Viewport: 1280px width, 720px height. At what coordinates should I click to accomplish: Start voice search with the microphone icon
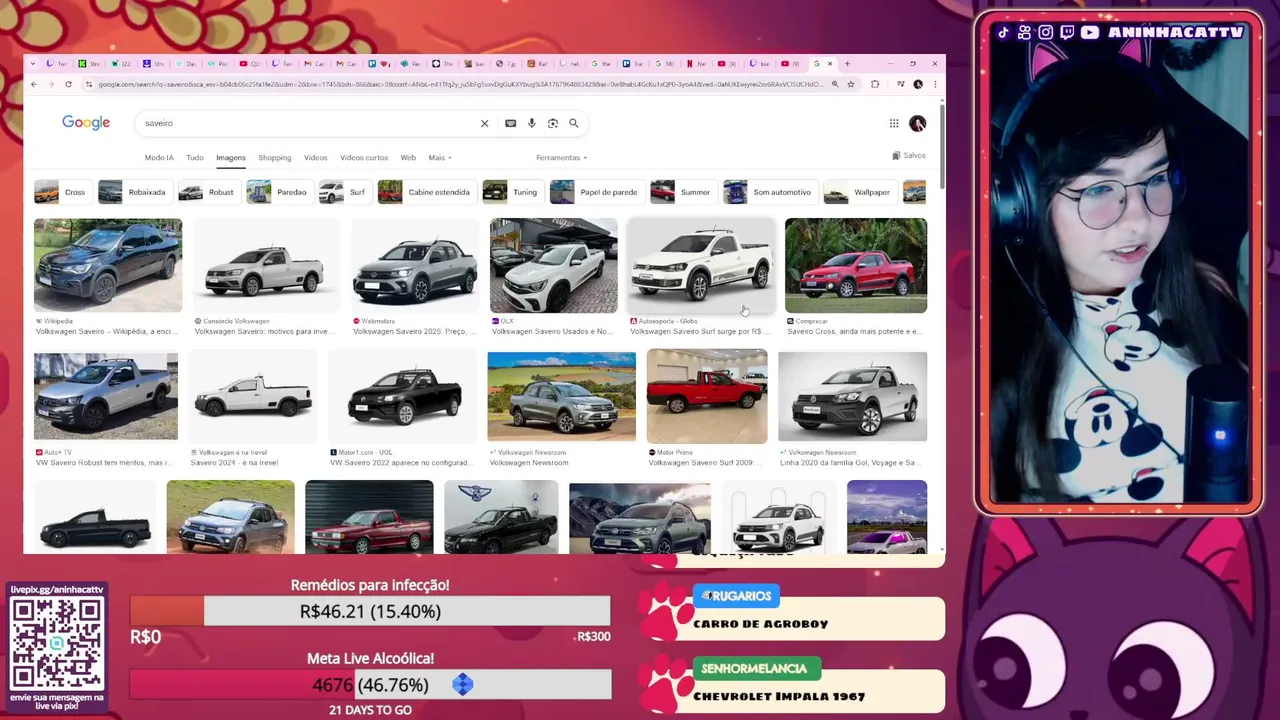tap(531, 123)
